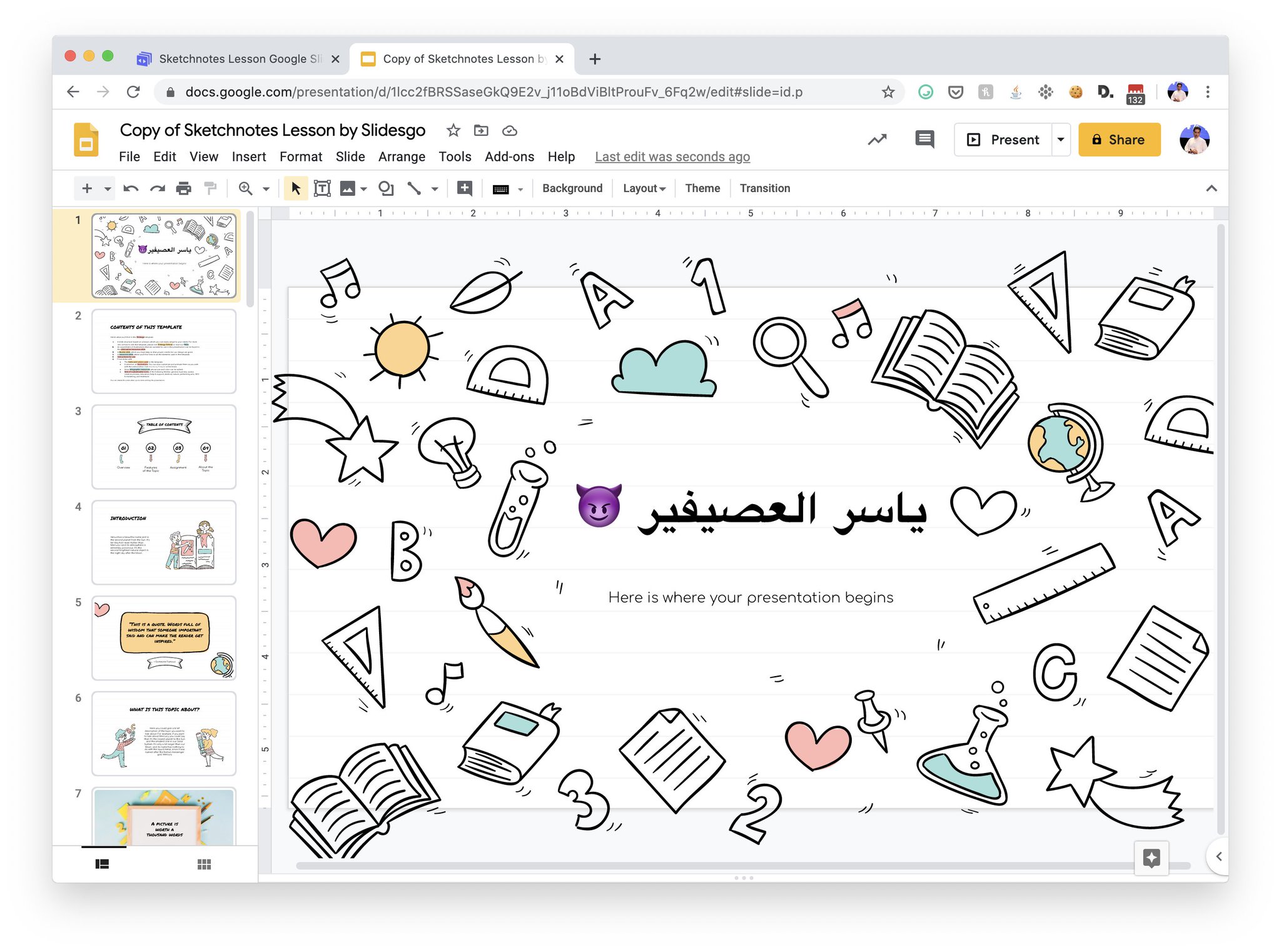
Task: Click the paint format roller icon
Action: 210,188
